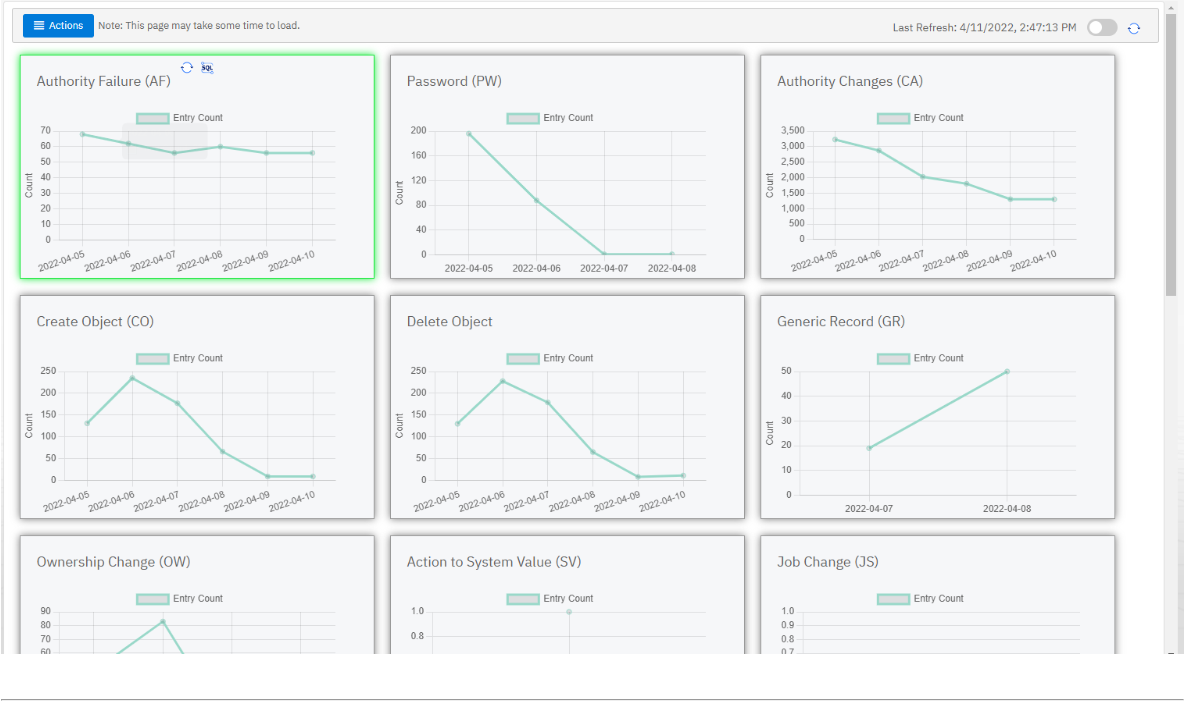Click the Entry Count swatch in Delete Object chart
Image resolution: width=1193 pixels, height=712 pixels.
523,358
